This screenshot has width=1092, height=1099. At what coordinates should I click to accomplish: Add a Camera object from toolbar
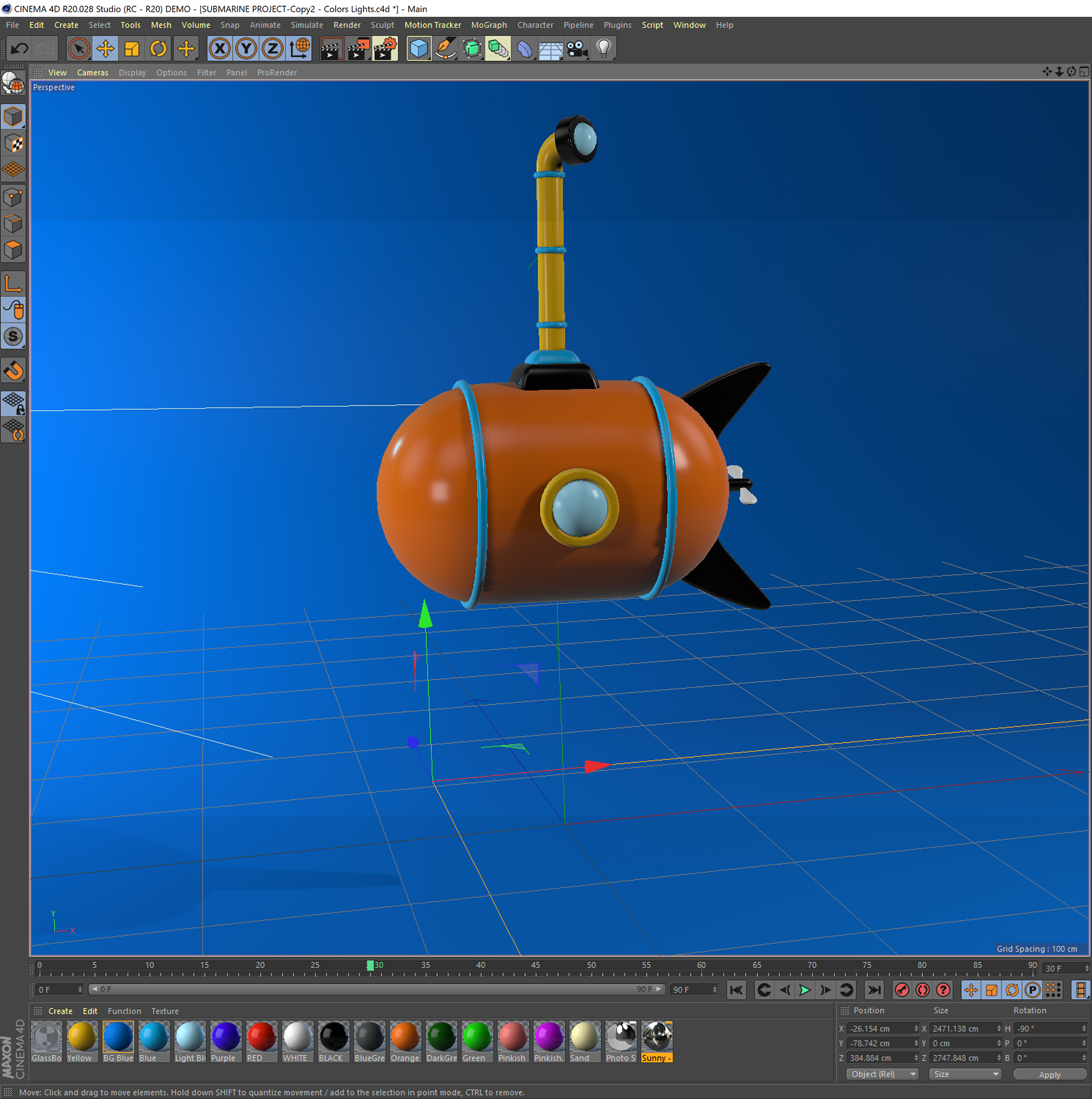(x=577, y=49)
